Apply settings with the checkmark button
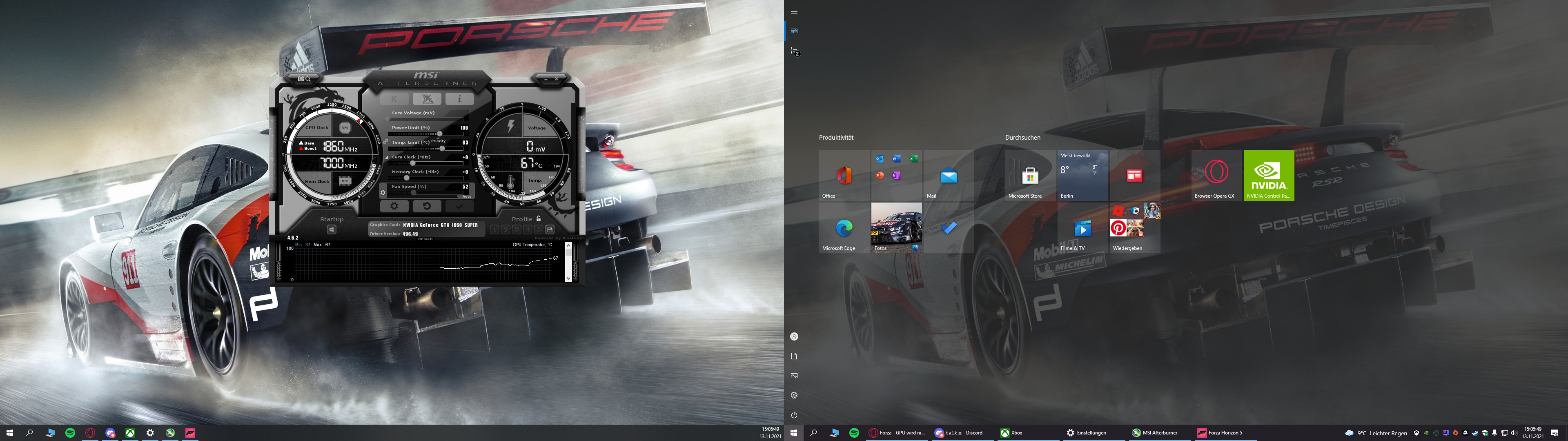Screen dimensions: 1568x441 459,206
